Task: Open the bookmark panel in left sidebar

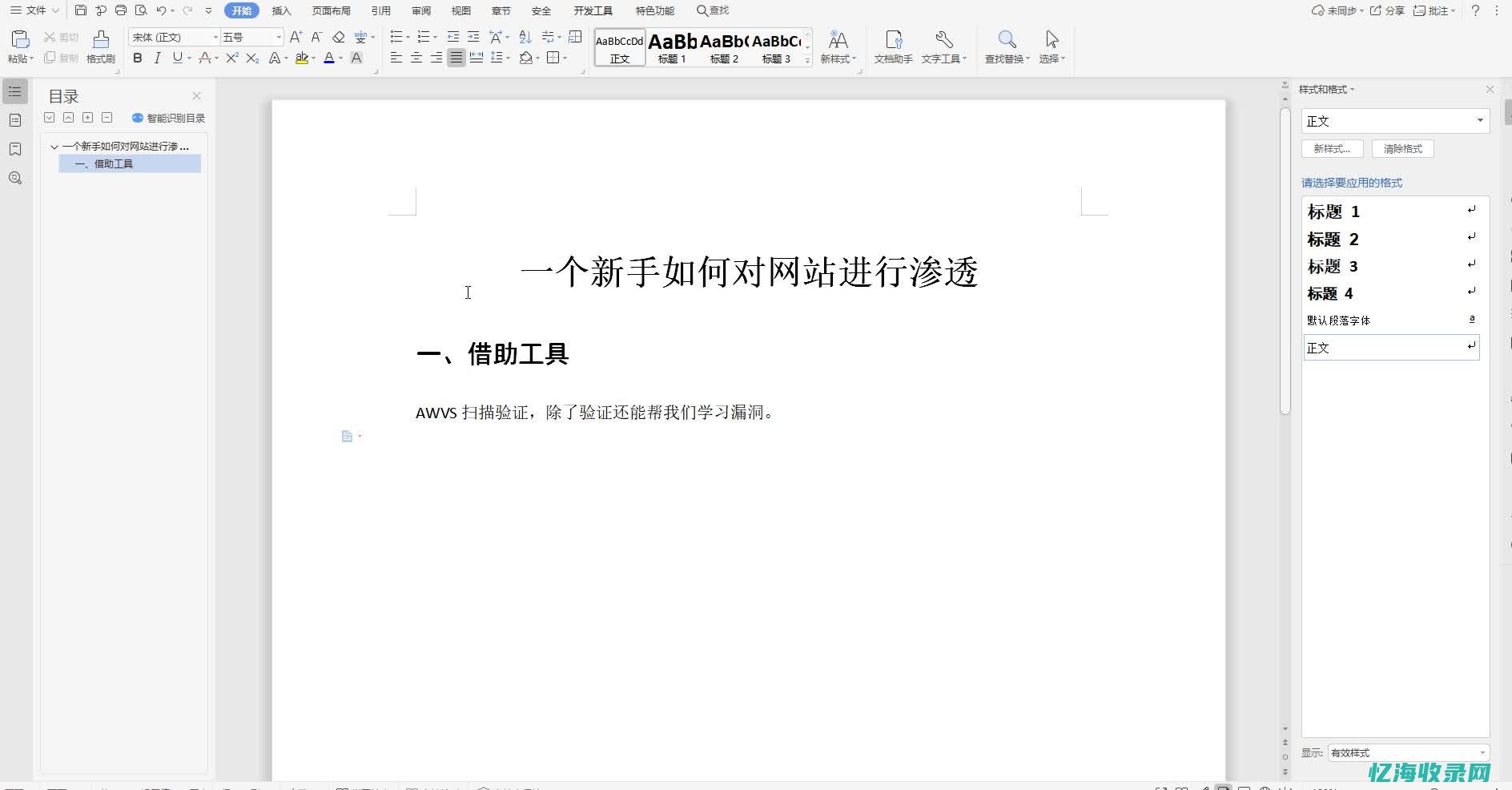Action: pos(14,149)
